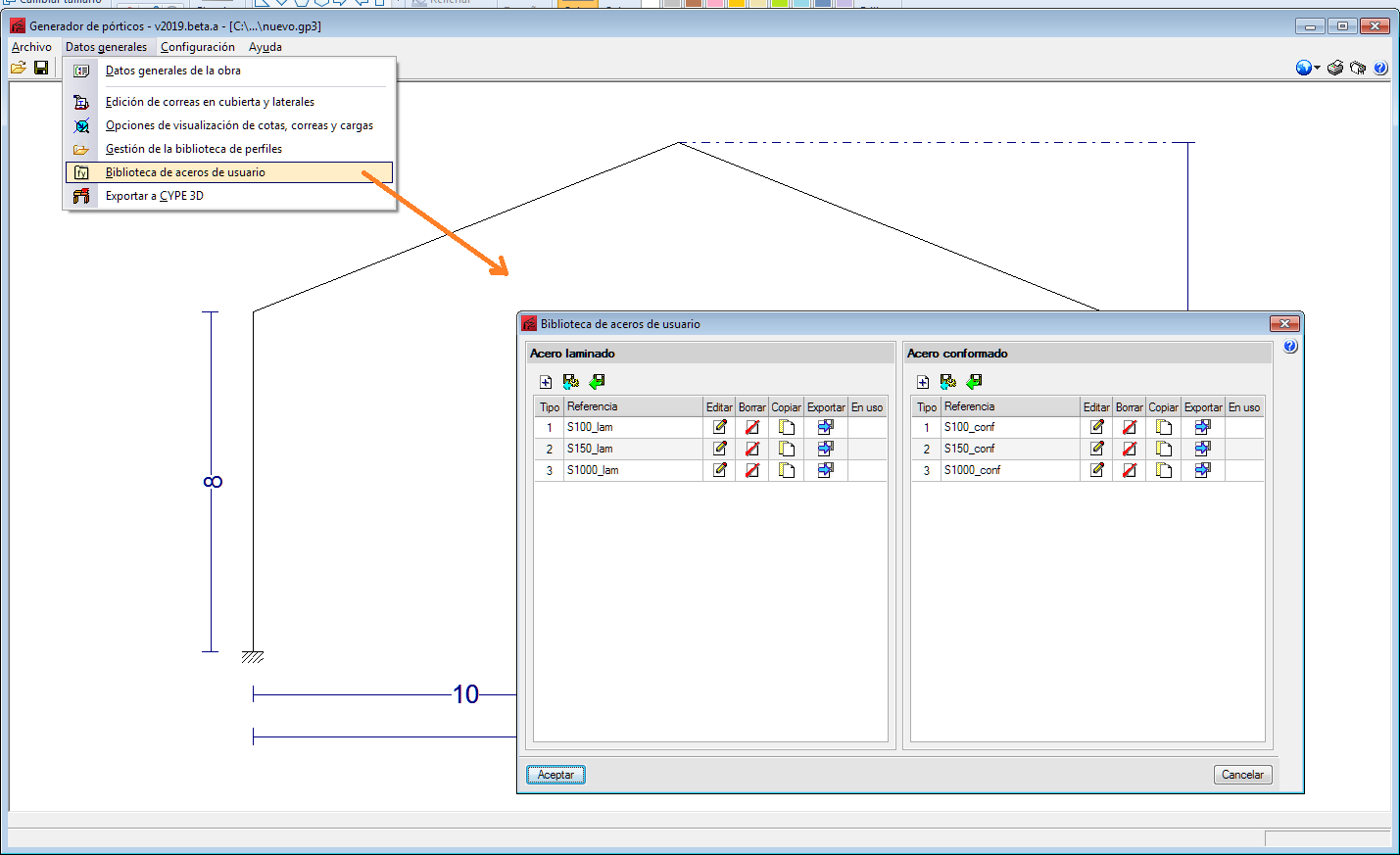Viewport: 1400px width, 855px height.
Task: Select S150_lam reference cell
Action: coord(633,449)
